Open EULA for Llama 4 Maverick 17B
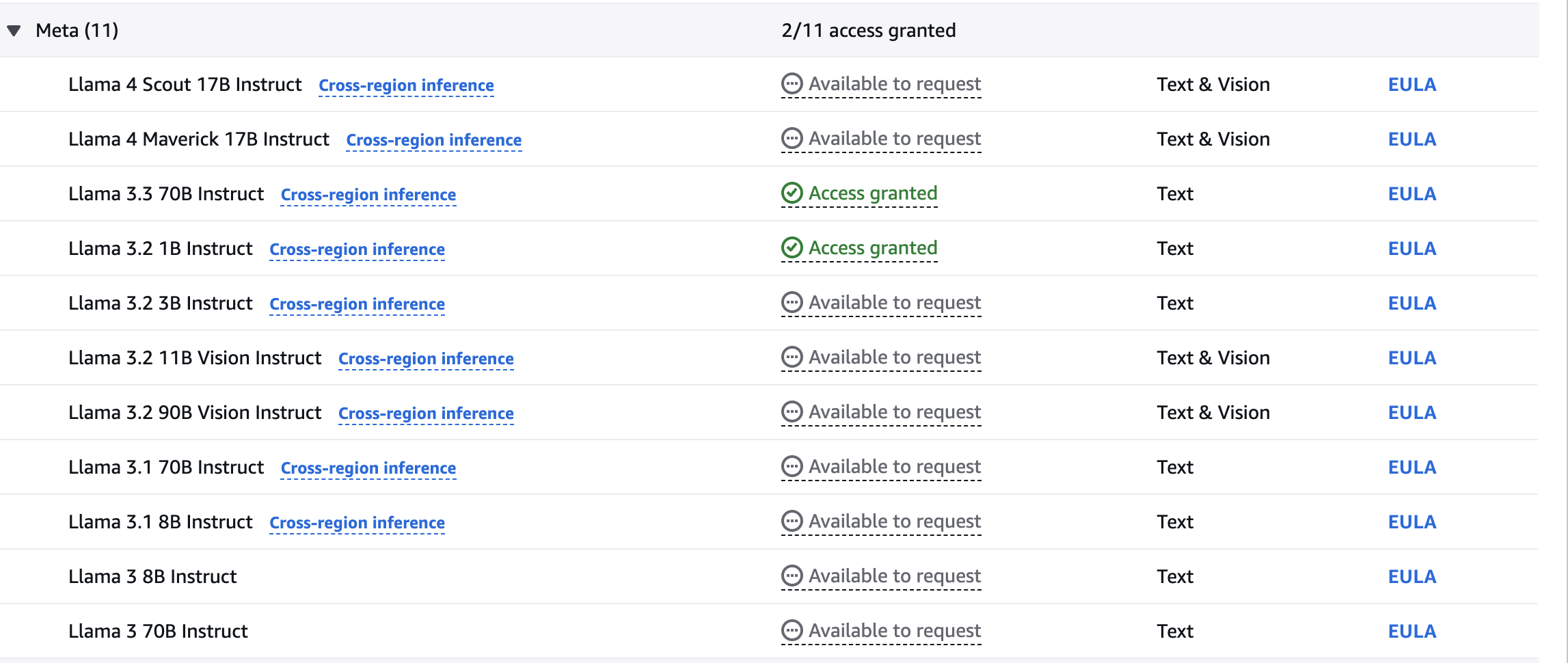The image size is (1568, 663). click(x=1412, y=139)
